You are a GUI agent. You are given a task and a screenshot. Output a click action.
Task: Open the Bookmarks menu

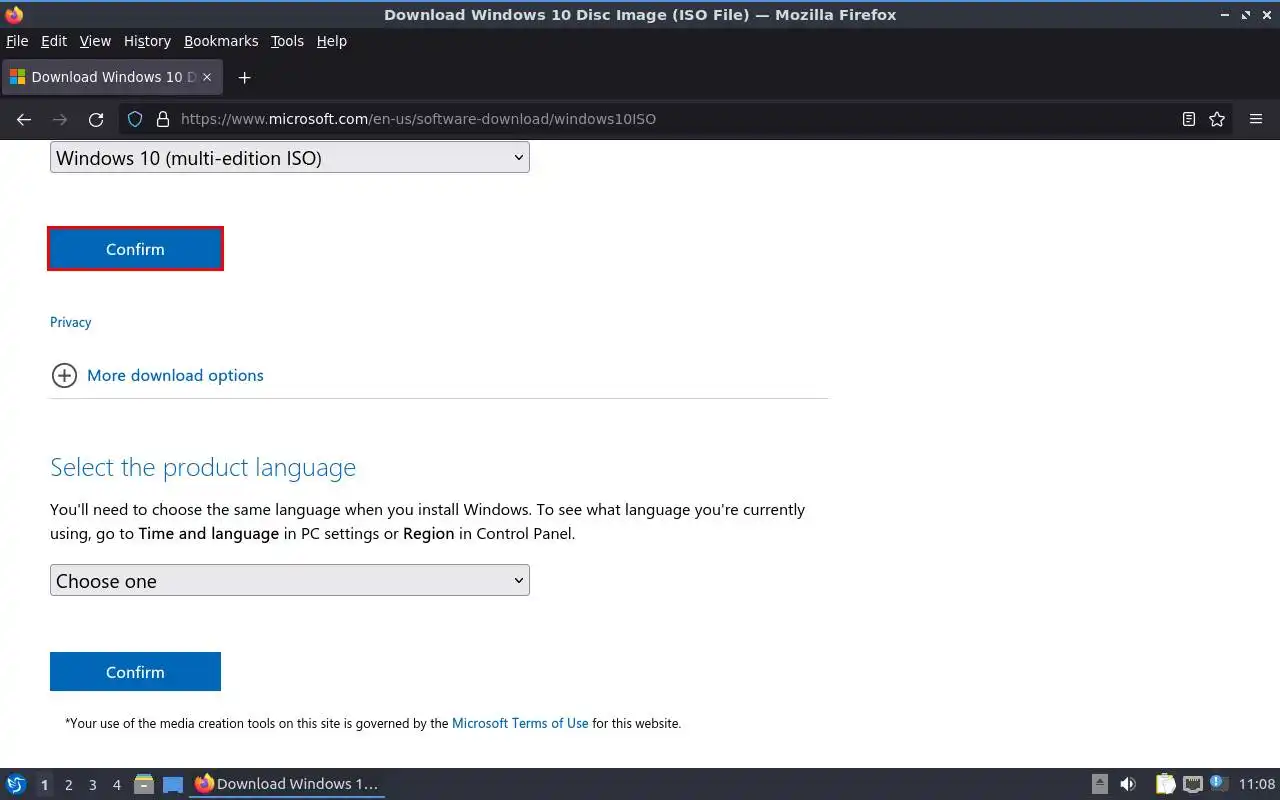(x=221, y=41)
